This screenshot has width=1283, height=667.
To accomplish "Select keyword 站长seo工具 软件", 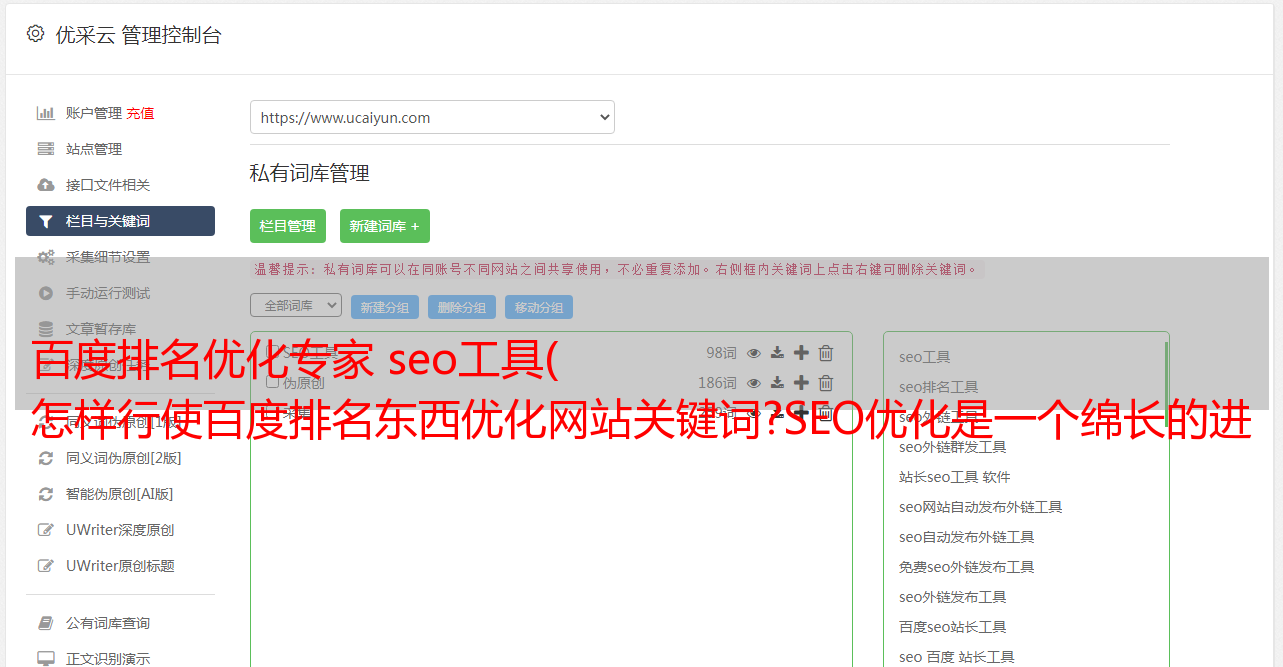I will (955, 477).
